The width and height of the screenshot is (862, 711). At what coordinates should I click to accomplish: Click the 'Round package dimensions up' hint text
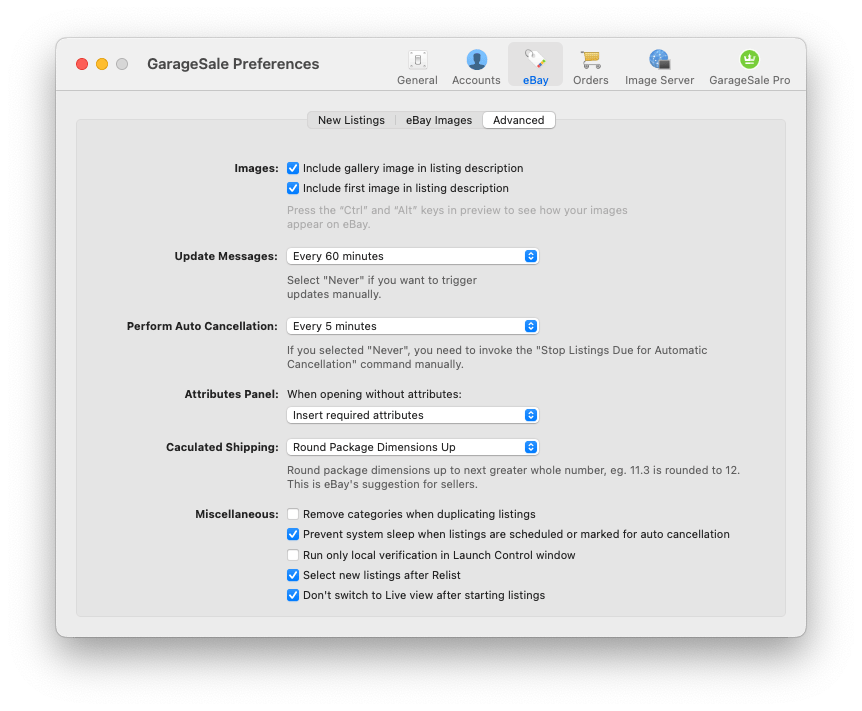[x=513, y=477]
